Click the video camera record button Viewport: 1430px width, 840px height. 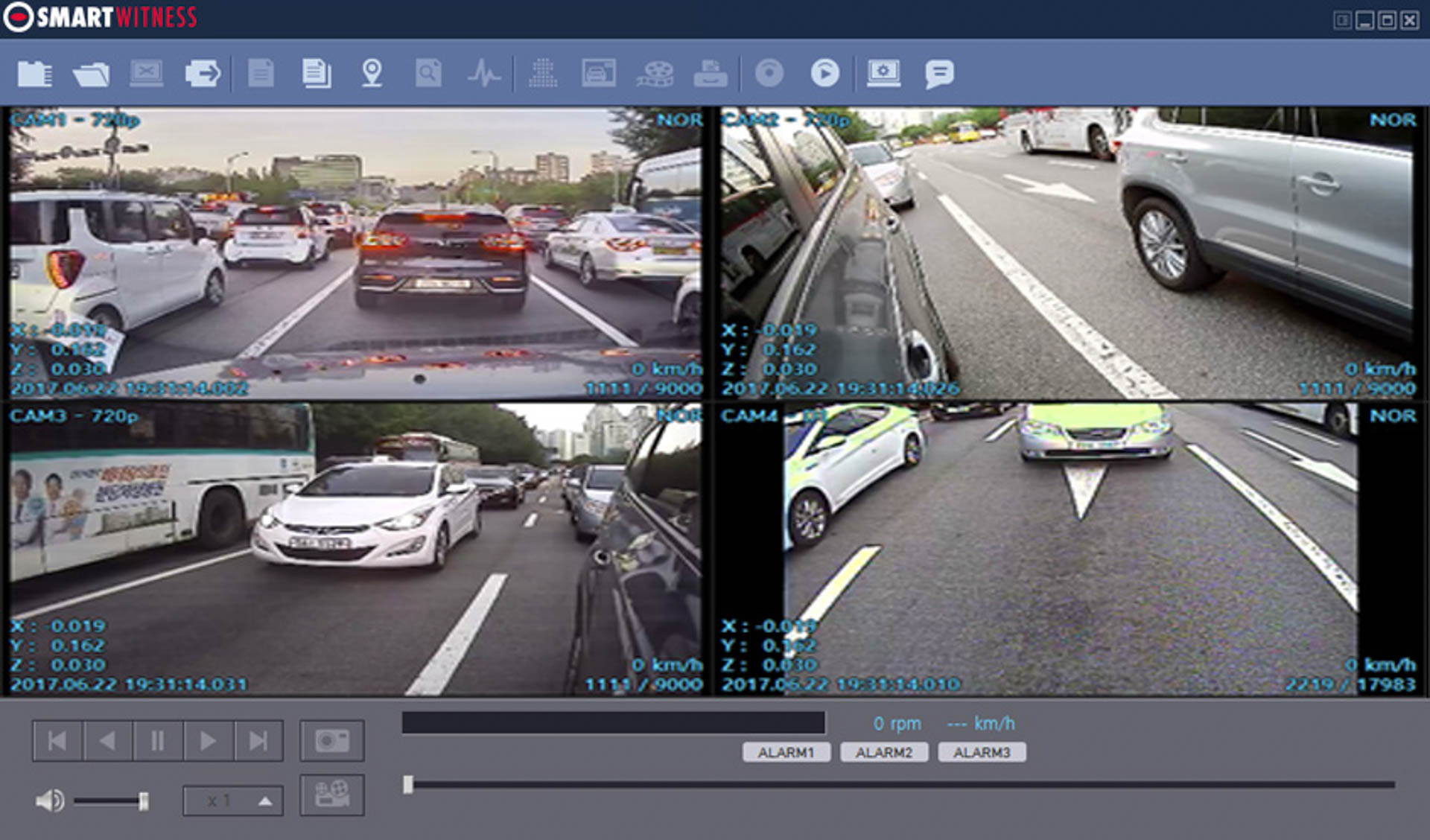[x=332, y=795]
